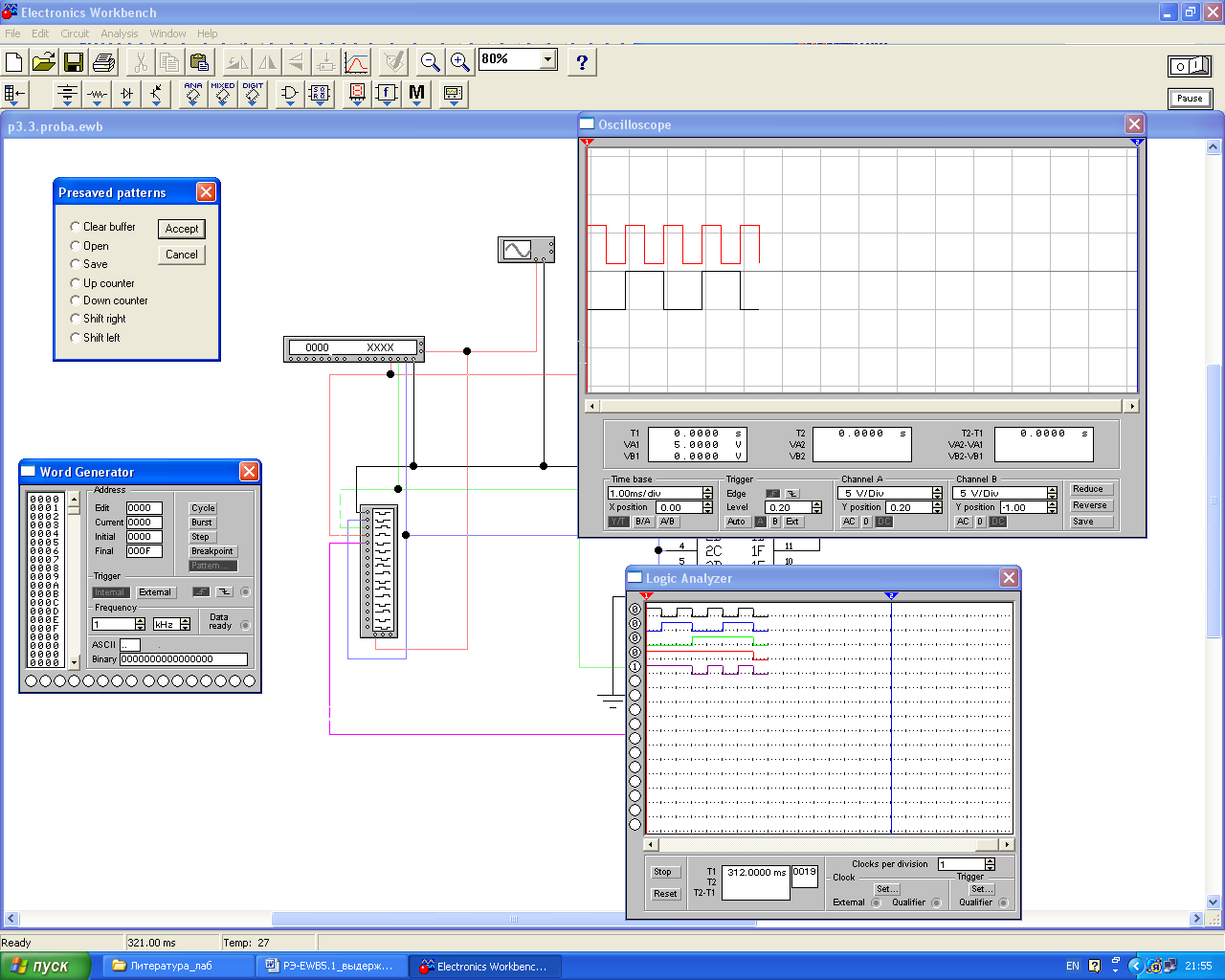1225x980 pixels.
Task: Step Clocks per division value up
Action: point(990,861)
